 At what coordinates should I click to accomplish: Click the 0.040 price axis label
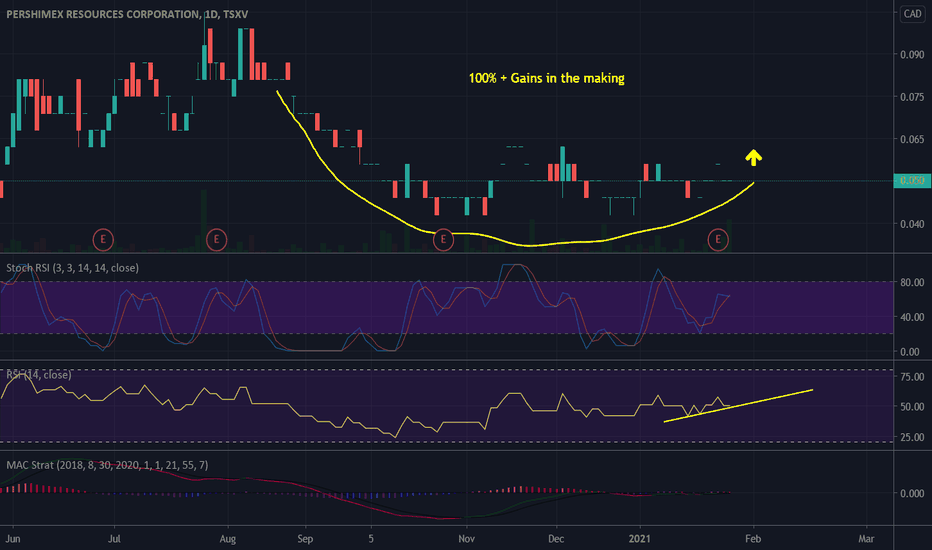pos(912,224)
